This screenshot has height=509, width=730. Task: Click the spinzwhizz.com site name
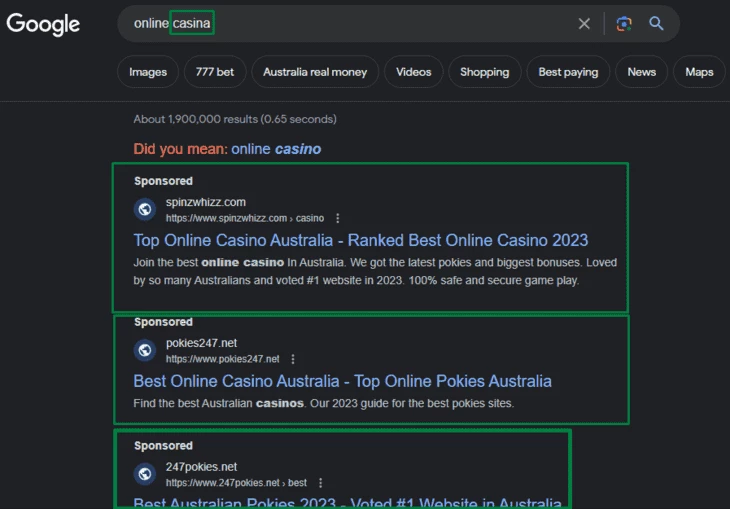click(x=206, y=202)
